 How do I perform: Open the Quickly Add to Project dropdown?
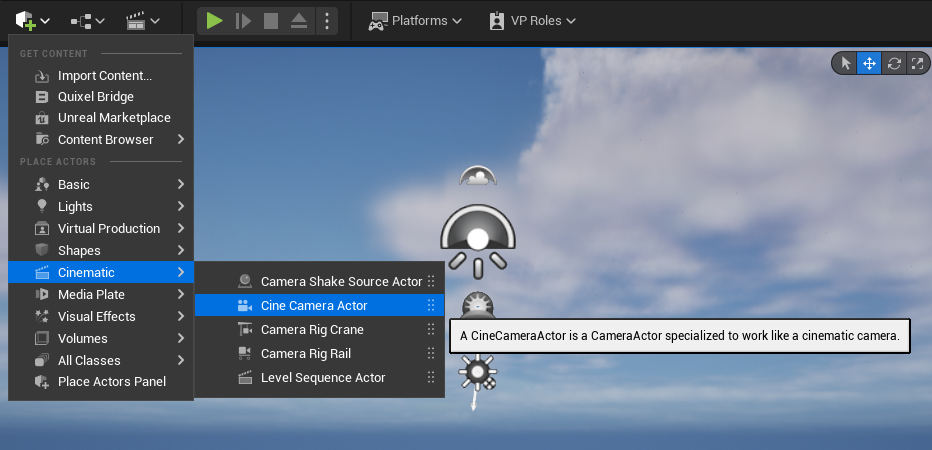point(32,21)
